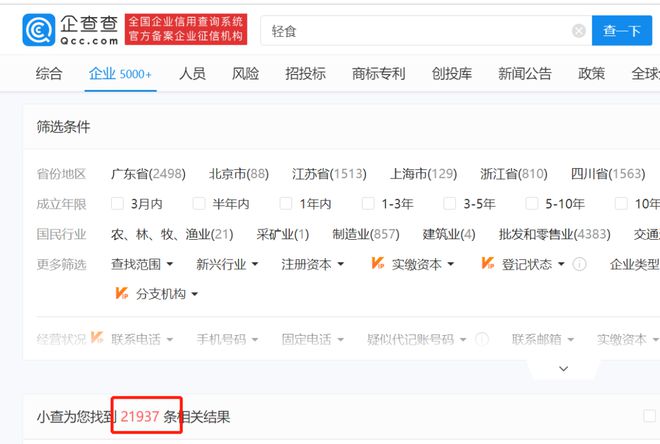Screen dimensions: 660x444
Task: Filter by 上海市(129)
Action: (x=423, y=174)
